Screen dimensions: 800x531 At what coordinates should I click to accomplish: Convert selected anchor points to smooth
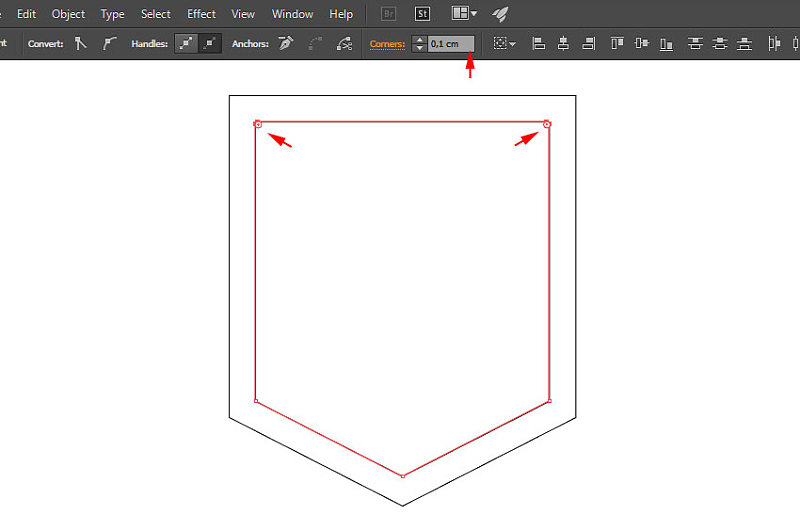coord(108,44)
